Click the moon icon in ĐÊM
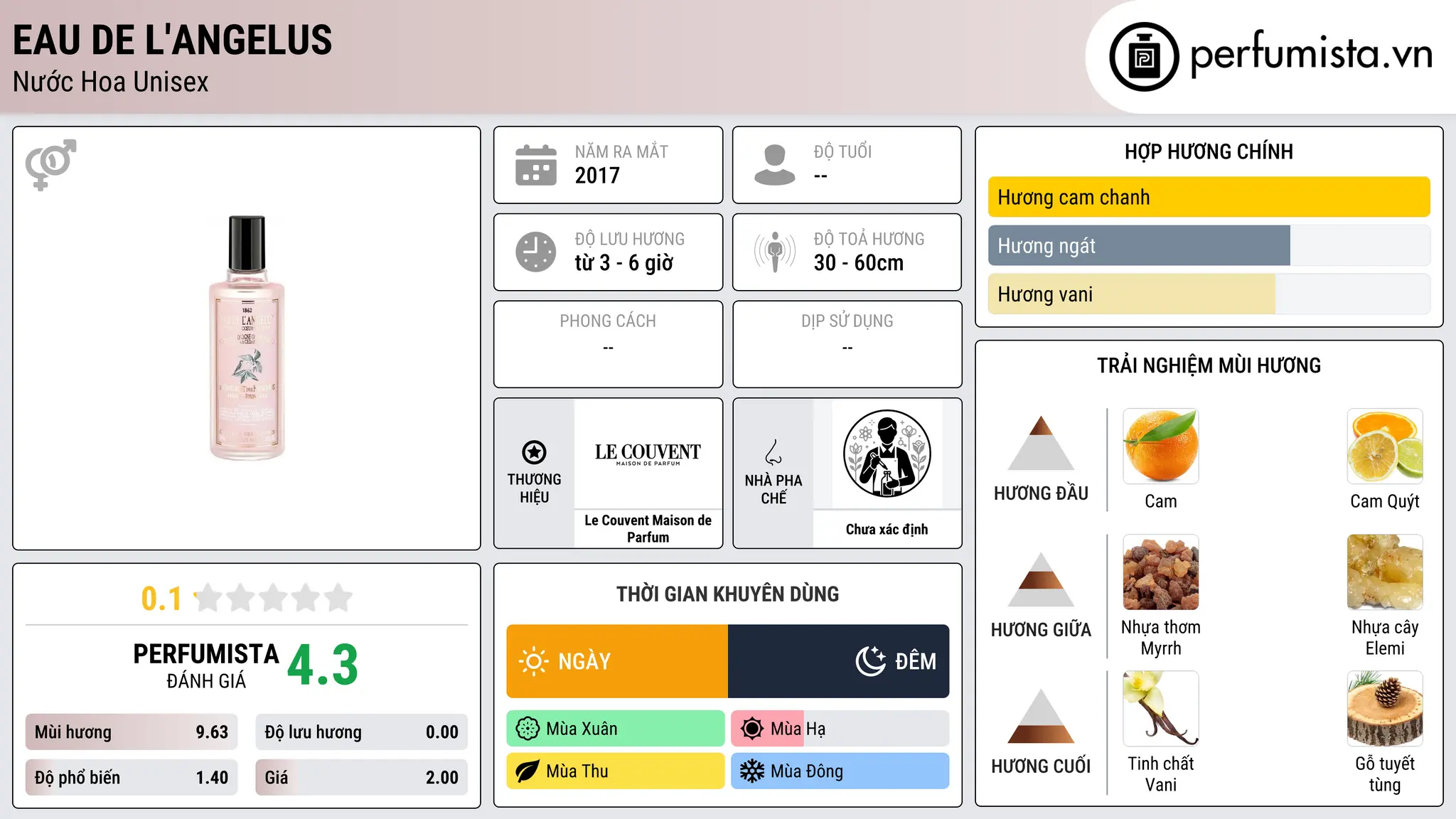 [871, 661]
